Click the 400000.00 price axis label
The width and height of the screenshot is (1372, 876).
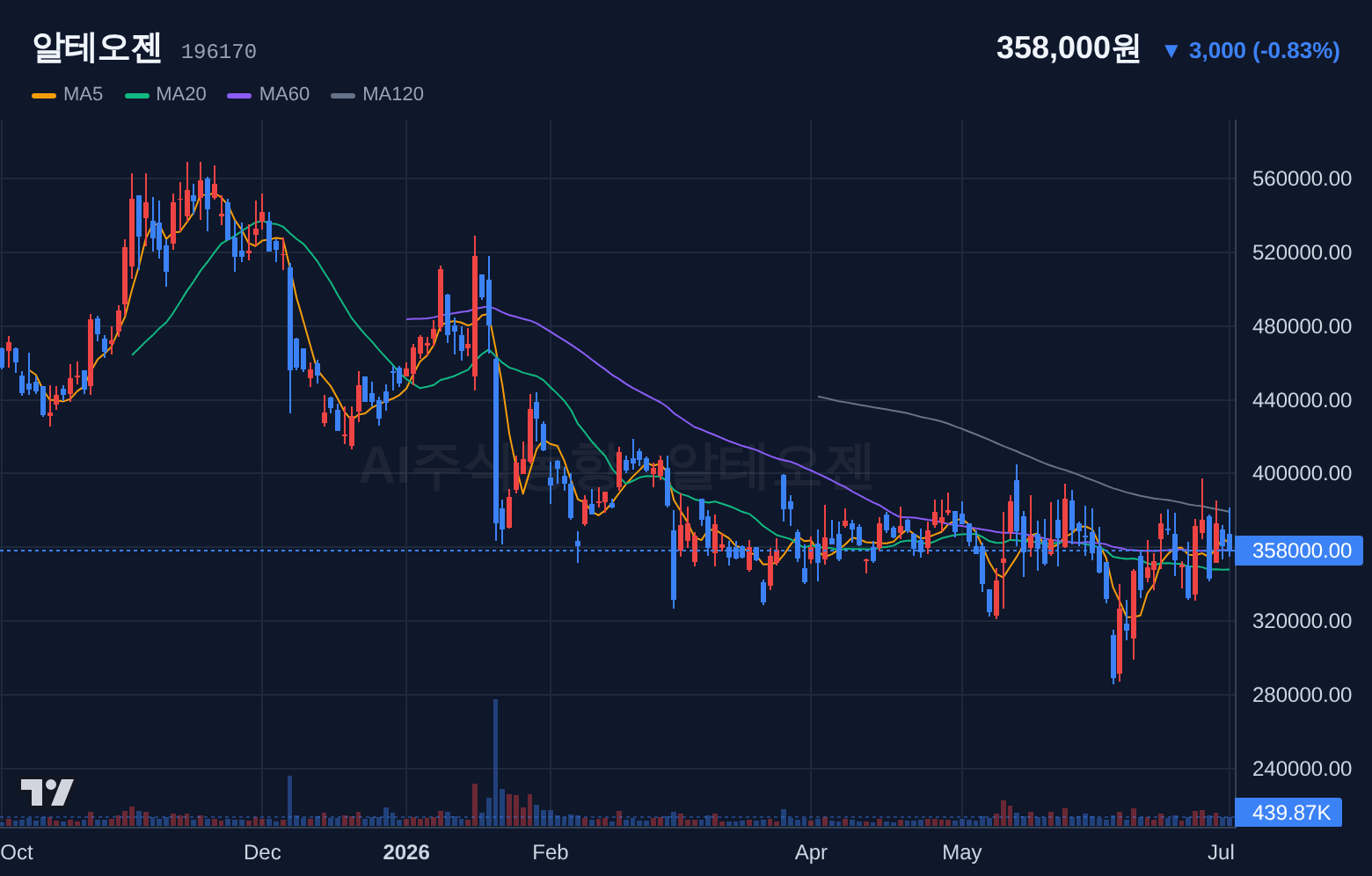[x=1302, y=473]
